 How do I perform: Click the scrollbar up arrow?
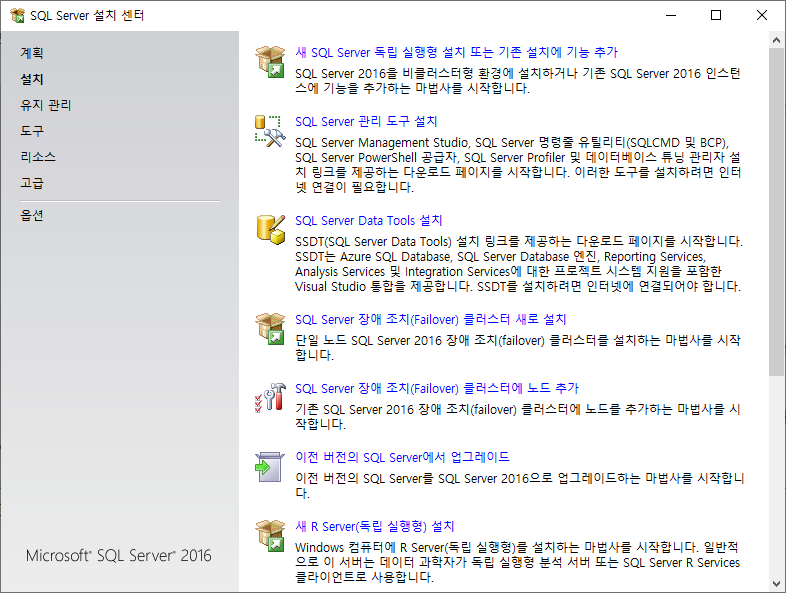[776, 40]
